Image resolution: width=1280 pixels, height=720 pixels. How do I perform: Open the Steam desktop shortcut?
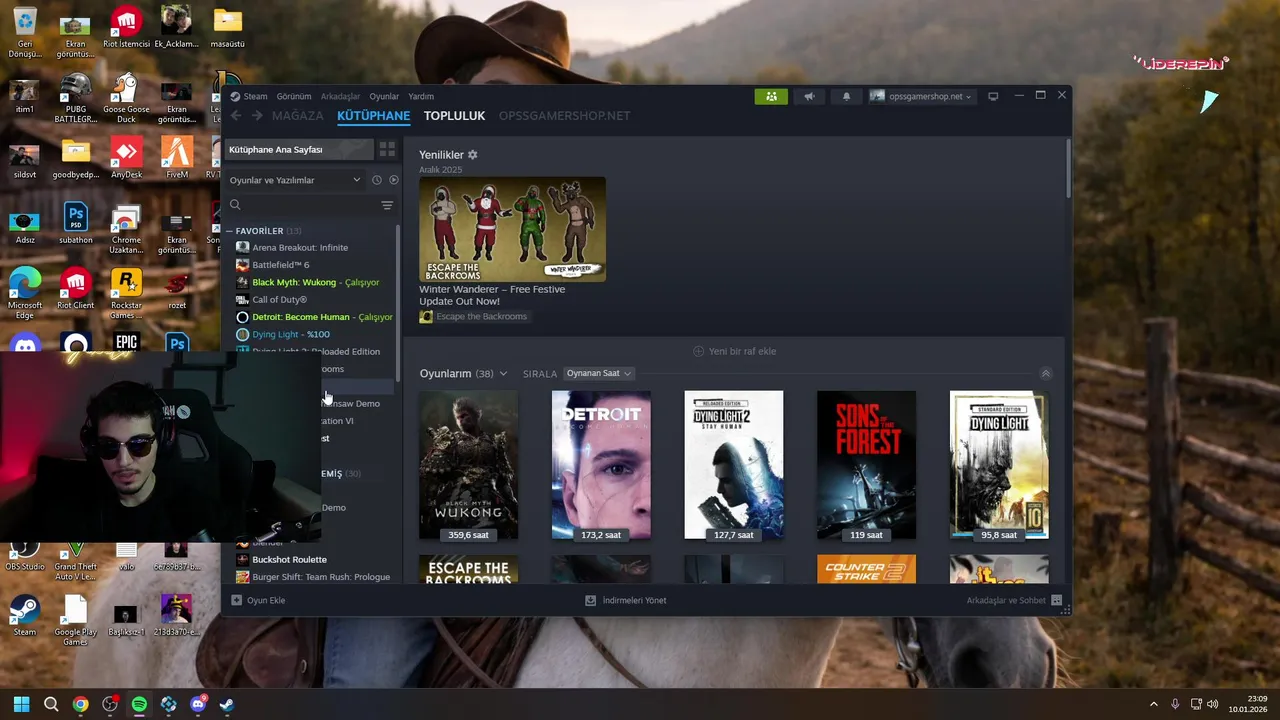(x=25, y=615)
